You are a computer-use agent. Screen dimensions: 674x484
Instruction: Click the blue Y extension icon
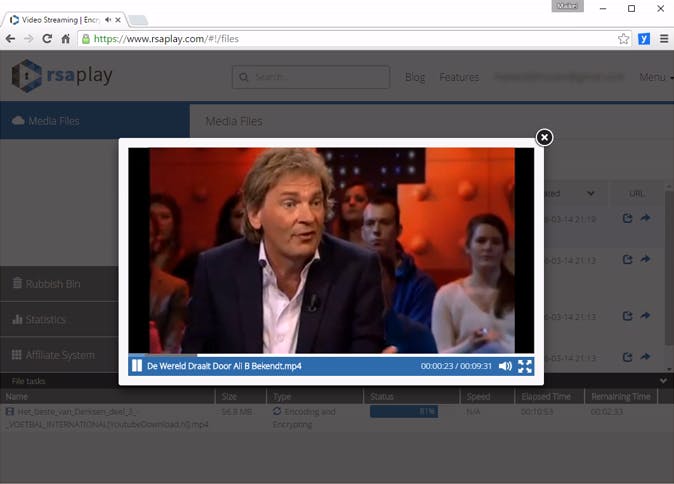(643, 39)
